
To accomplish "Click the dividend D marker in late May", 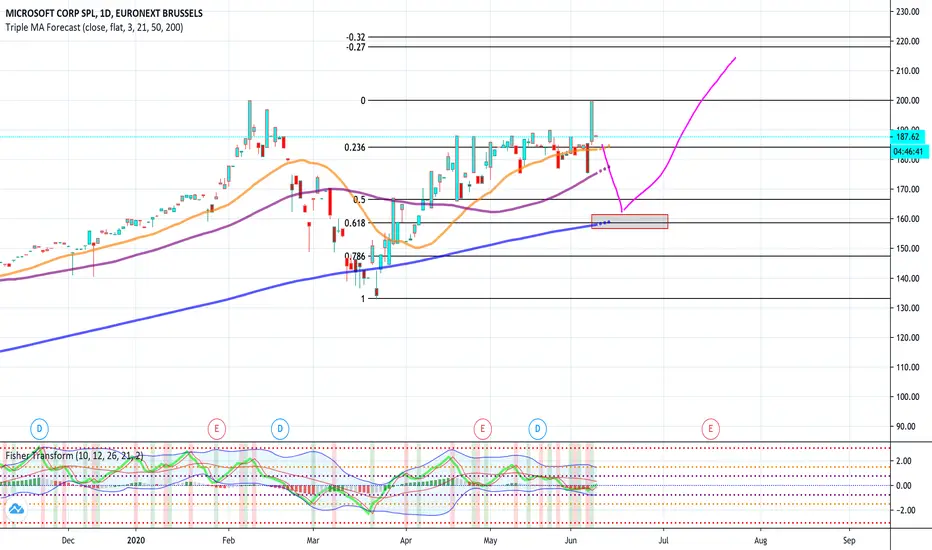I will [x=537, y=428].
